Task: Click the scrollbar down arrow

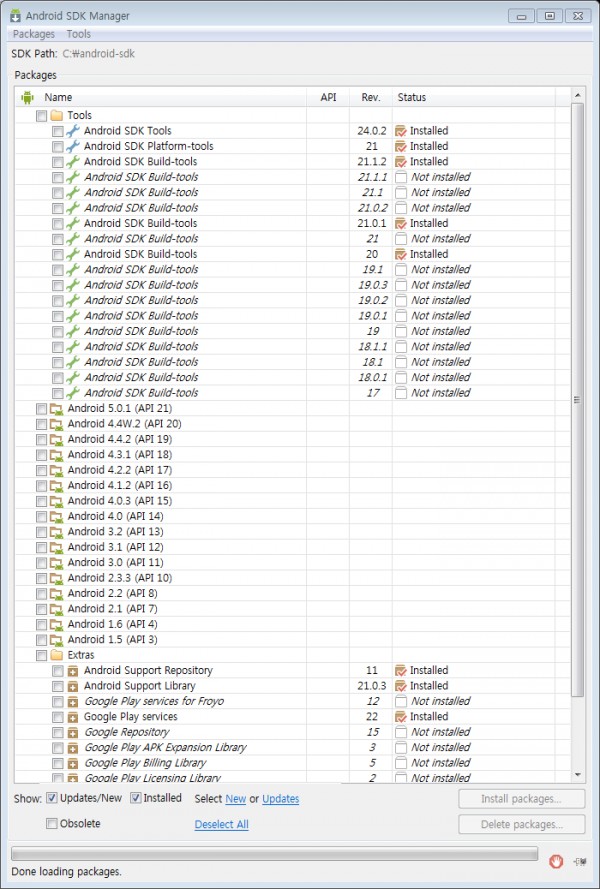Action: [577, 775]
